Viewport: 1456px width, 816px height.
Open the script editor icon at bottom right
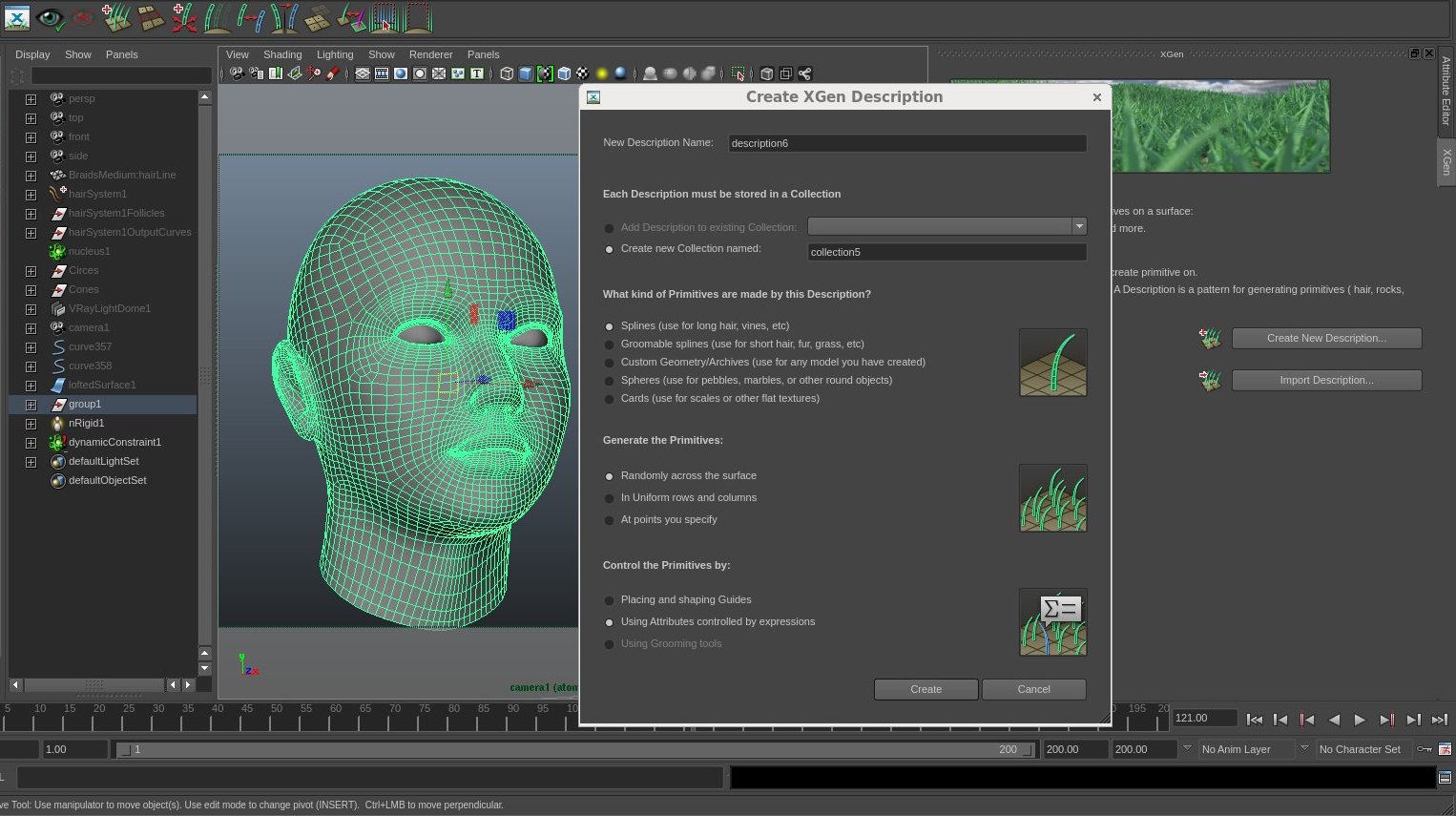(x=1445, y=778)
